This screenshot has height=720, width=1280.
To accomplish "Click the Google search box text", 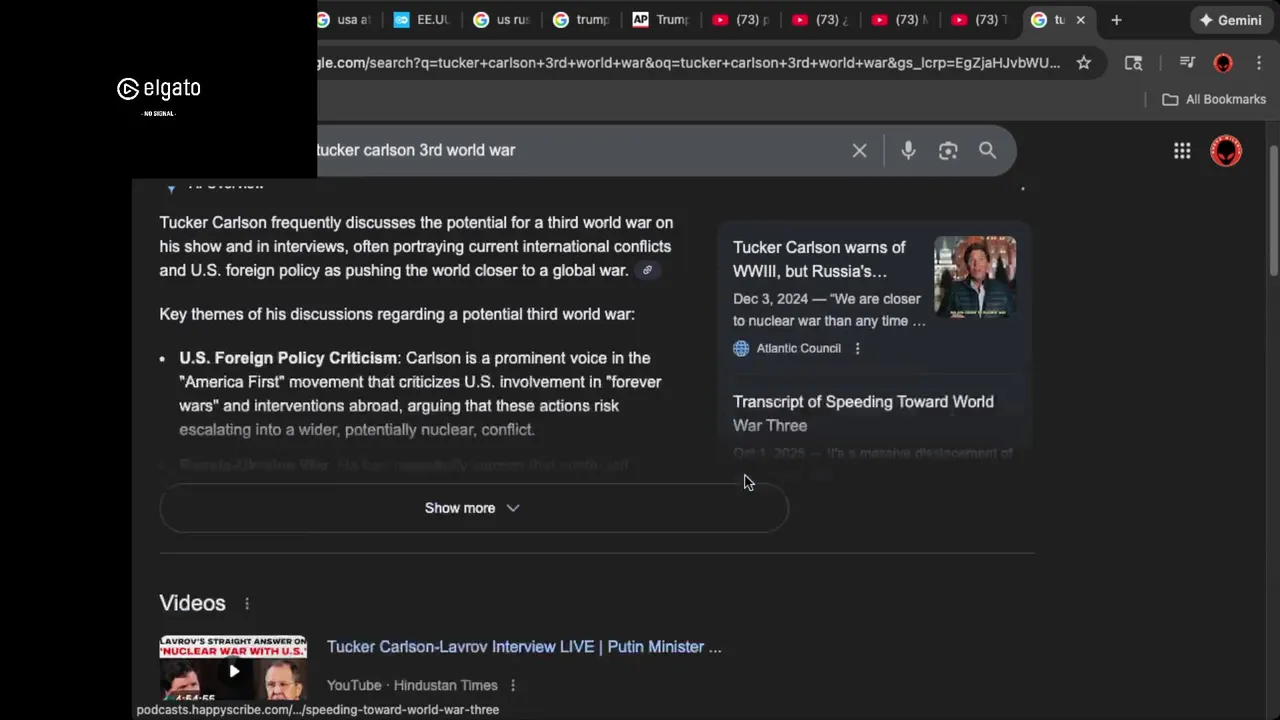I will click(415, 150).
